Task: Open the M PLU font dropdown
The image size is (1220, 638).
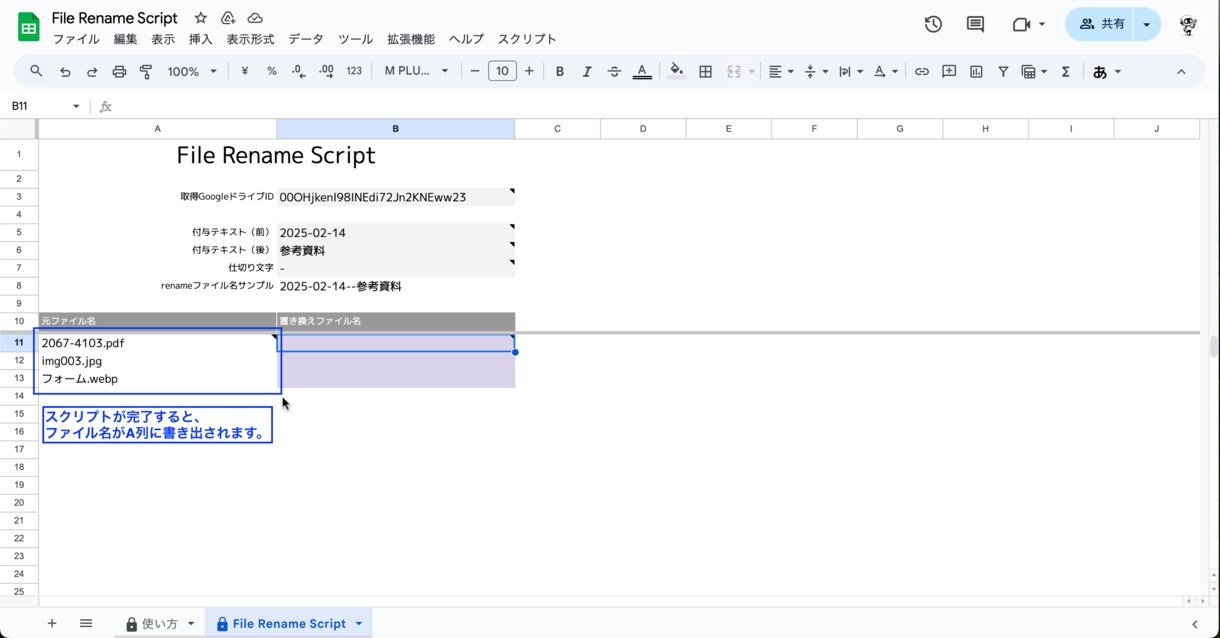Action: click(x=417, y=71)
